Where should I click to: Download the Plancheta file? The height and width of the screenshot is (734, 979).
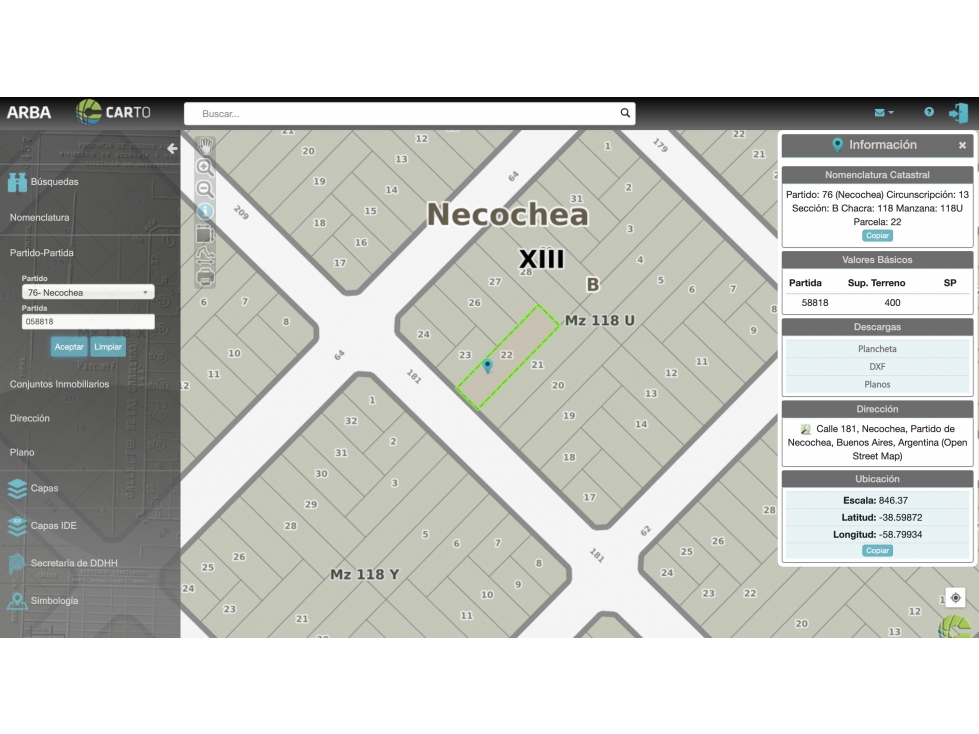coord(877,349)
